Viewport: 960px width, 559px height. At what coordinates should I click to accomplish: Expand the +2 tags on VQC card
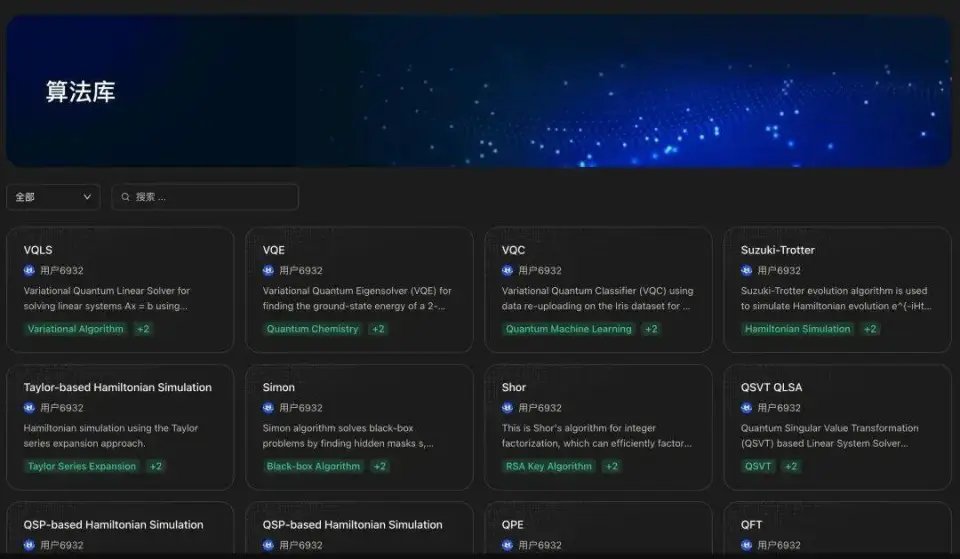651,329
